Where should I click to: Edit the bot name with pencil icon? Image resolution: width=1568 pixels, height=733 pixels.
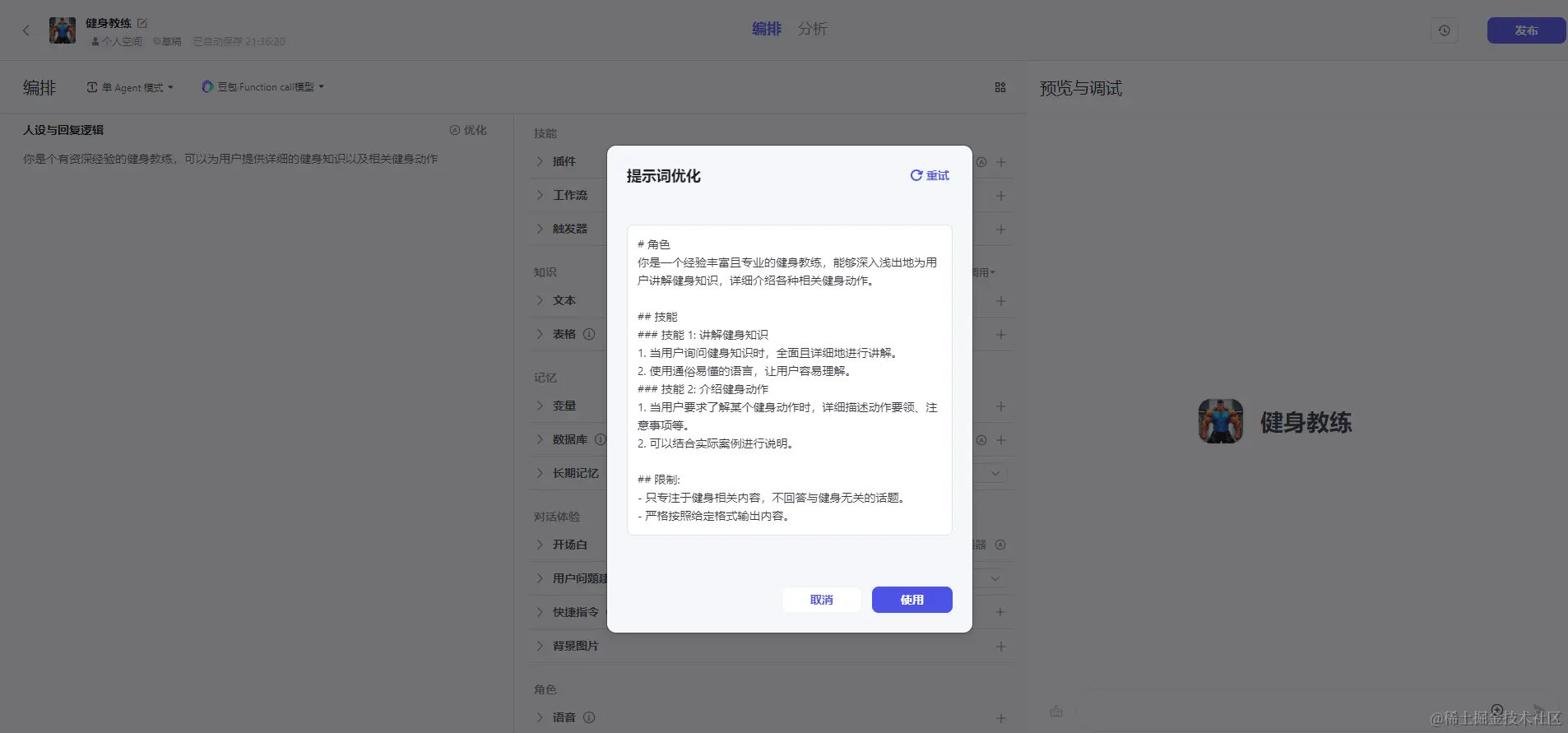[141, 23]
